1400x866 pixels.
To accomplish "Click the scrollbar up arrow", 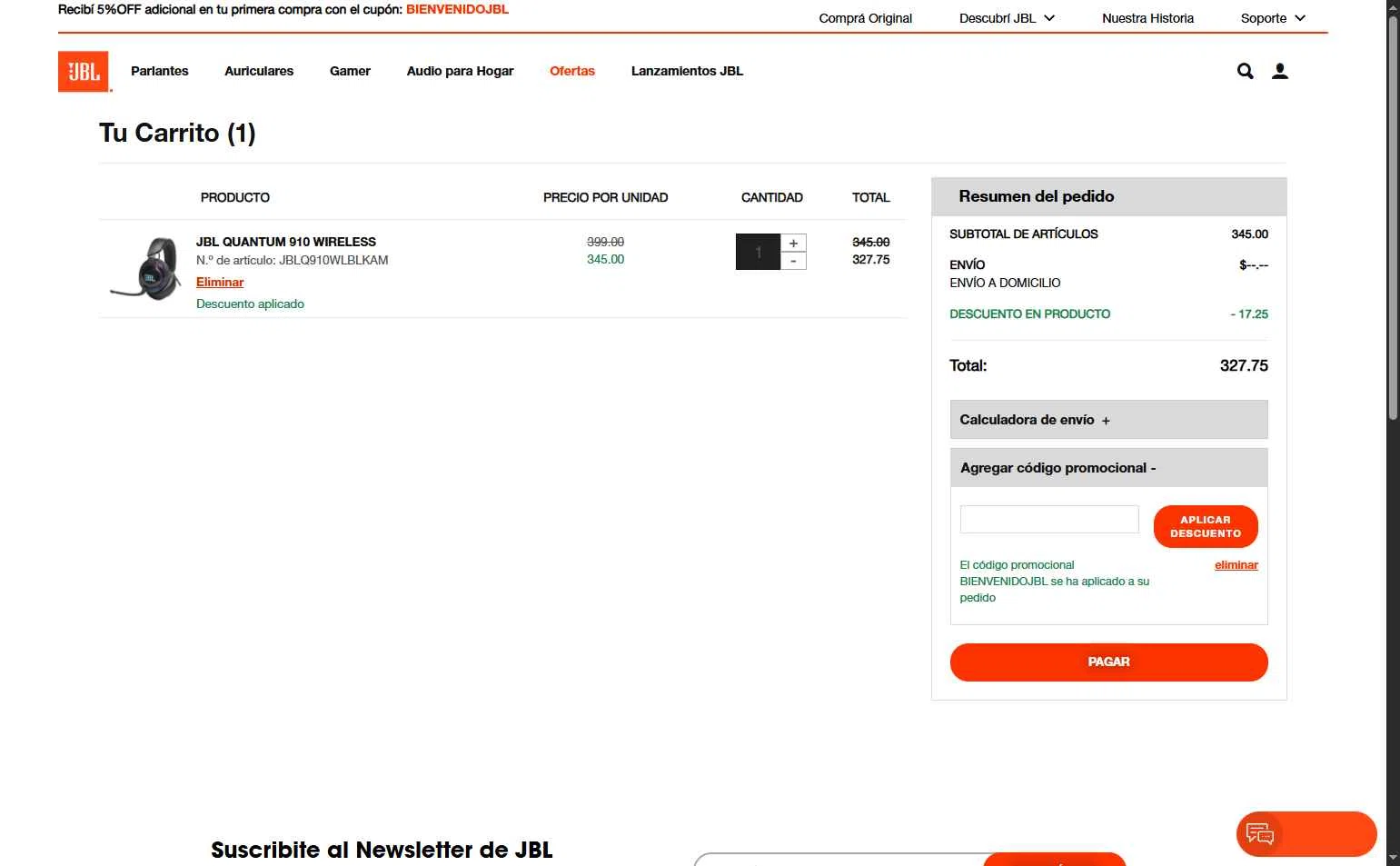I will [1393, 7].
